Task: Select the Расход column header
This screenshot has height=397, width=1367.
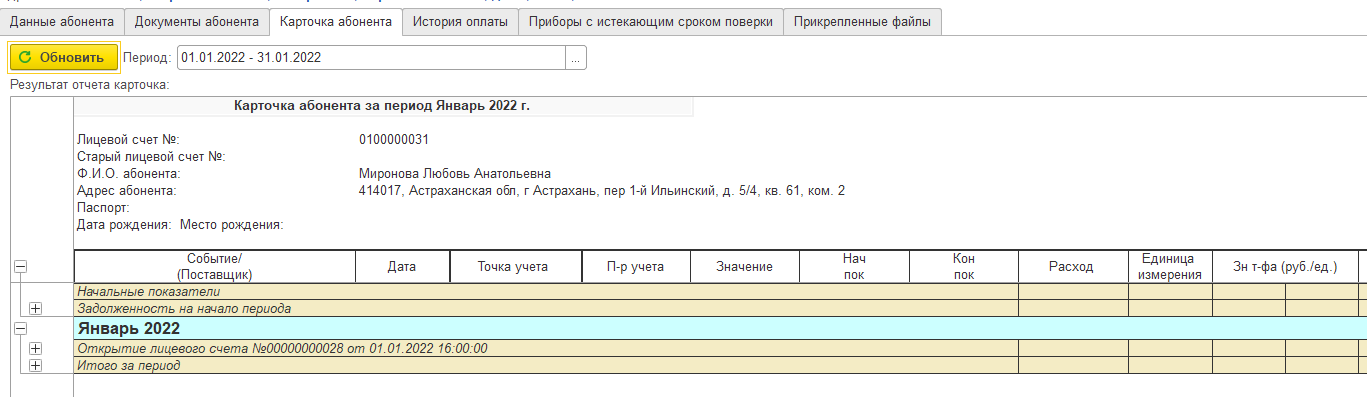Action: [1072, 267]
